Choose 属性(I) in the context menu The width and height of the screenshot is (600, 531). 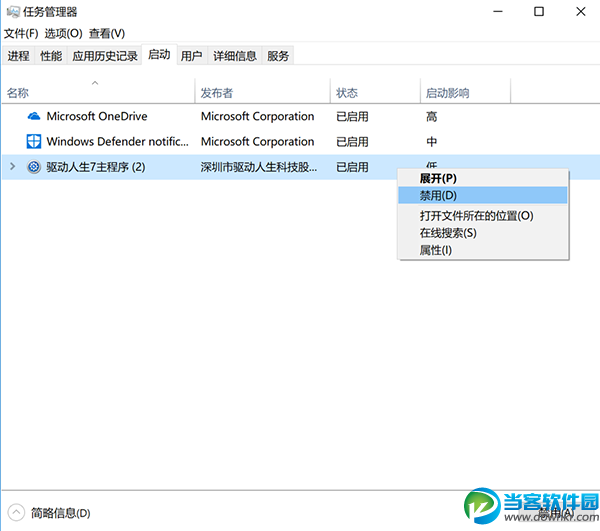click(x=483, y=250)
